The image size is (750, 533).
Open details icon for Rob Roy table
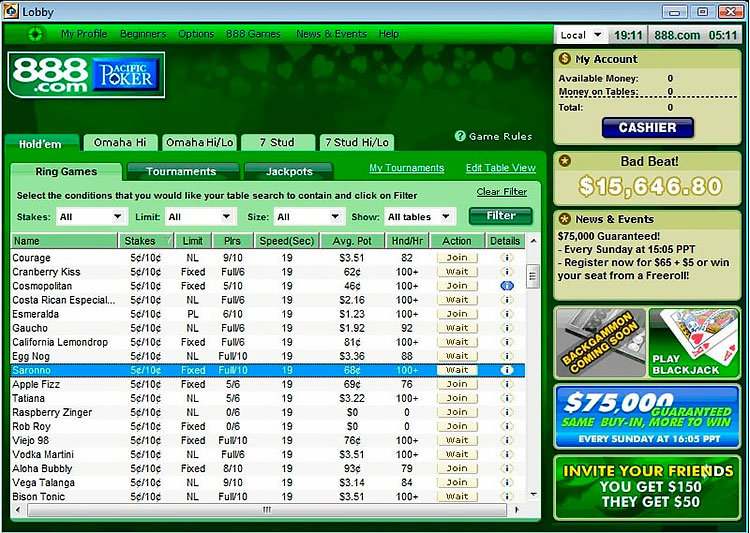click(507, 426)
